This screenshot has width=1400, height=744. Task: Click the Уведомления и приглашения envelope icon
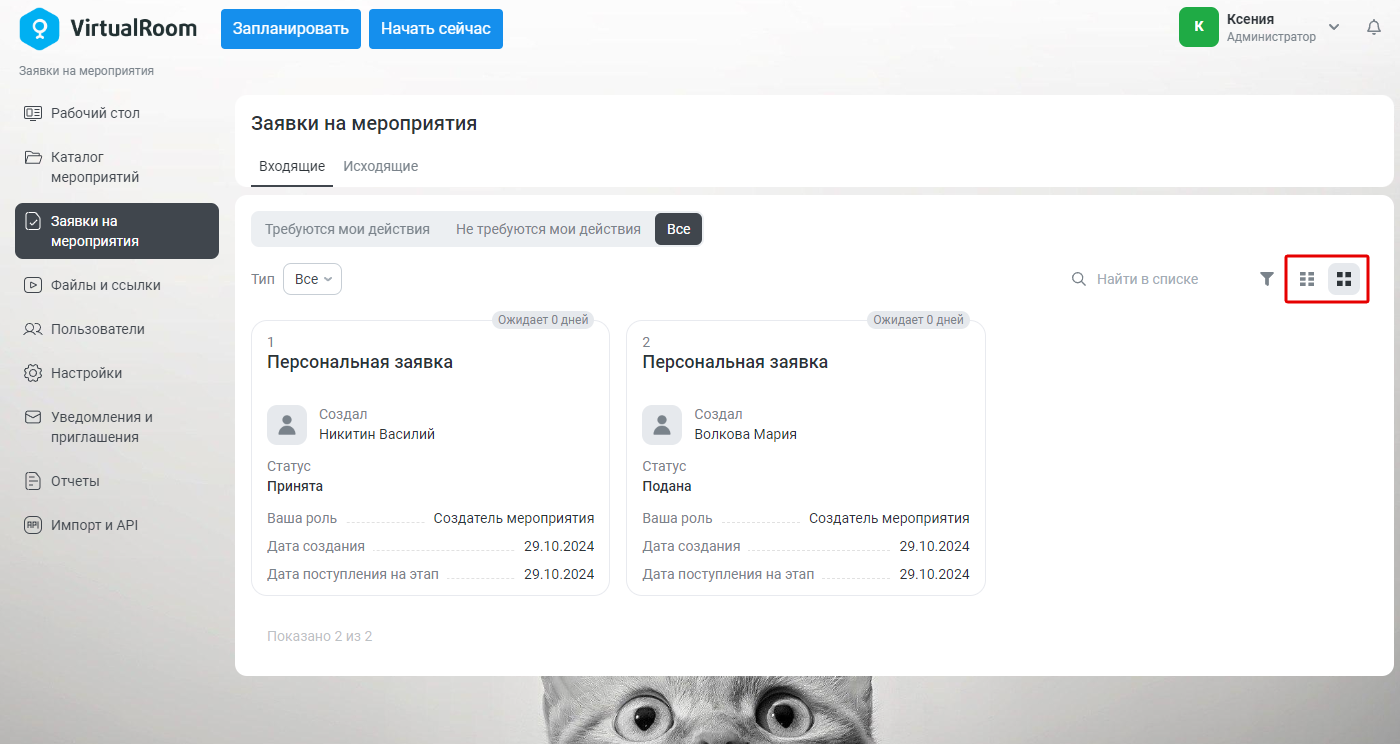click(33, 417)
